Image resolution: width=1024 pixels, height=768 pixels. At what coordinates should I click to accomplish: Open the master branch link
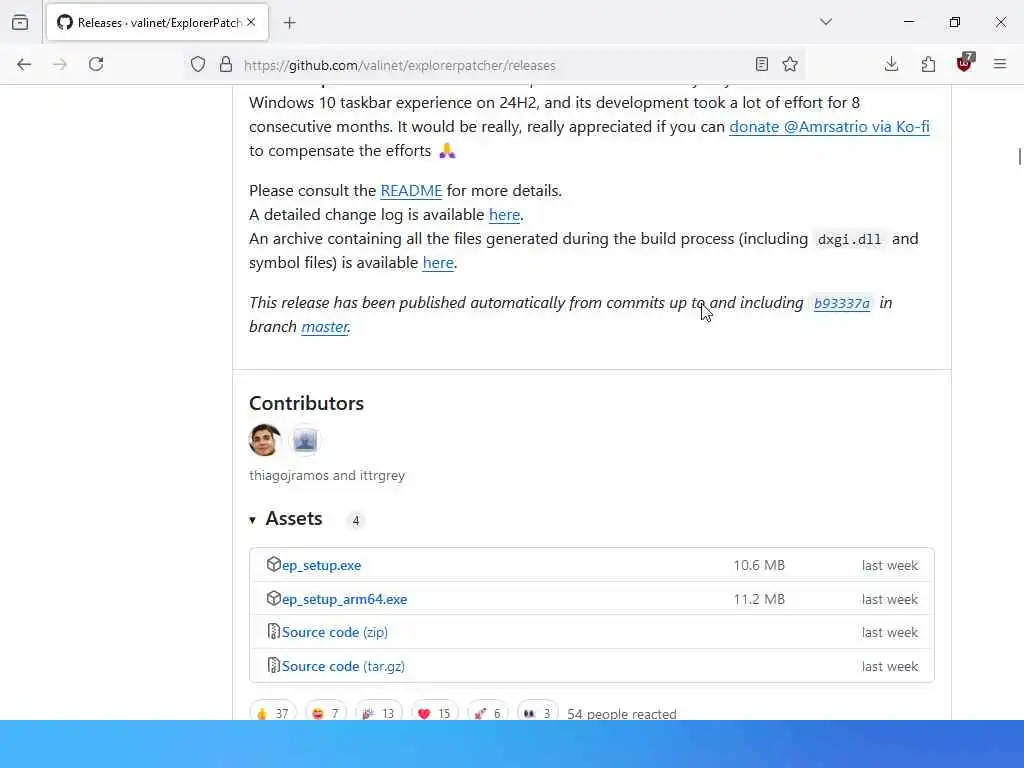[x=325, y=327]
